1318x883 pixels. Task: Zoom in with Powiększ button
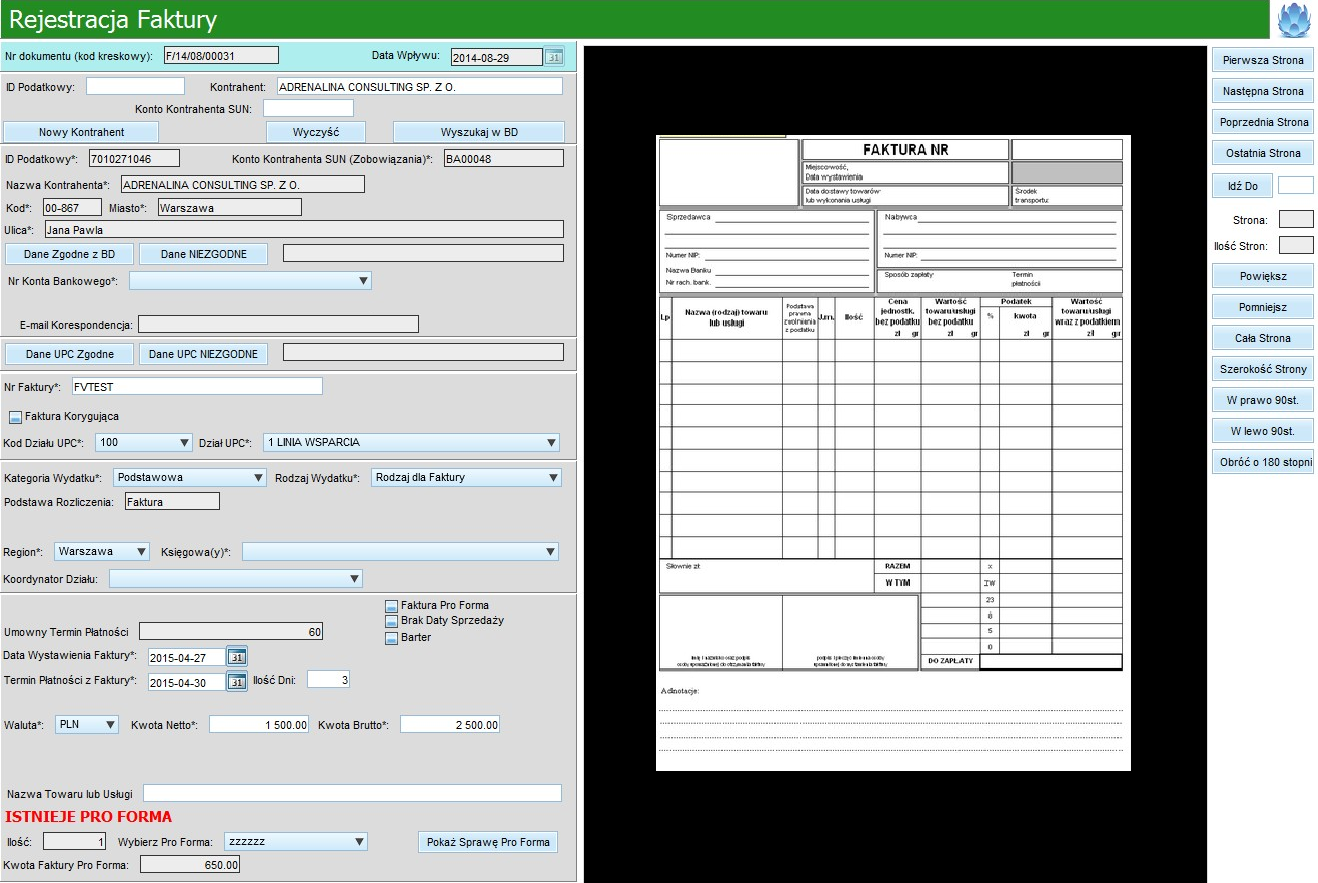coord(1263,276)
